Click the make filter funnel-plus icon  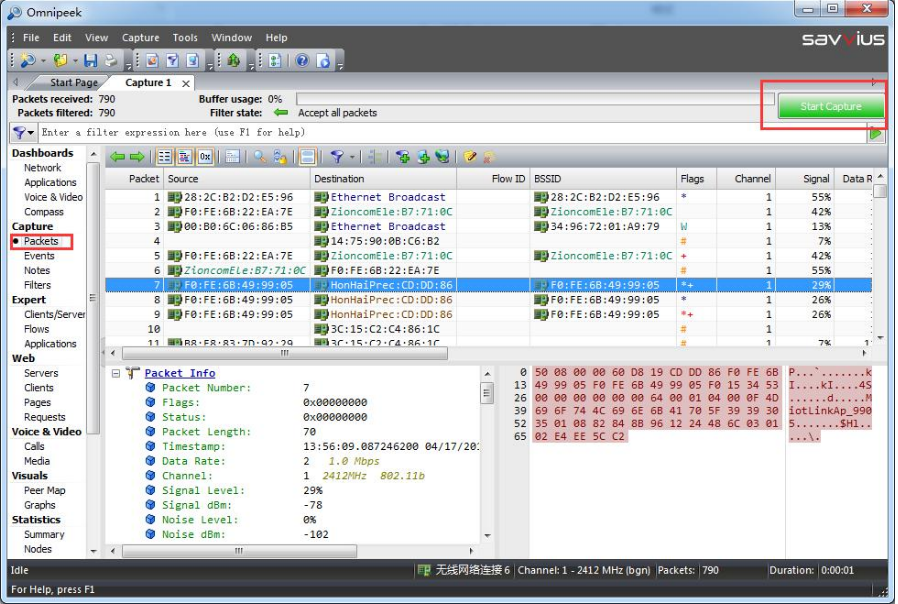(403, 157)
